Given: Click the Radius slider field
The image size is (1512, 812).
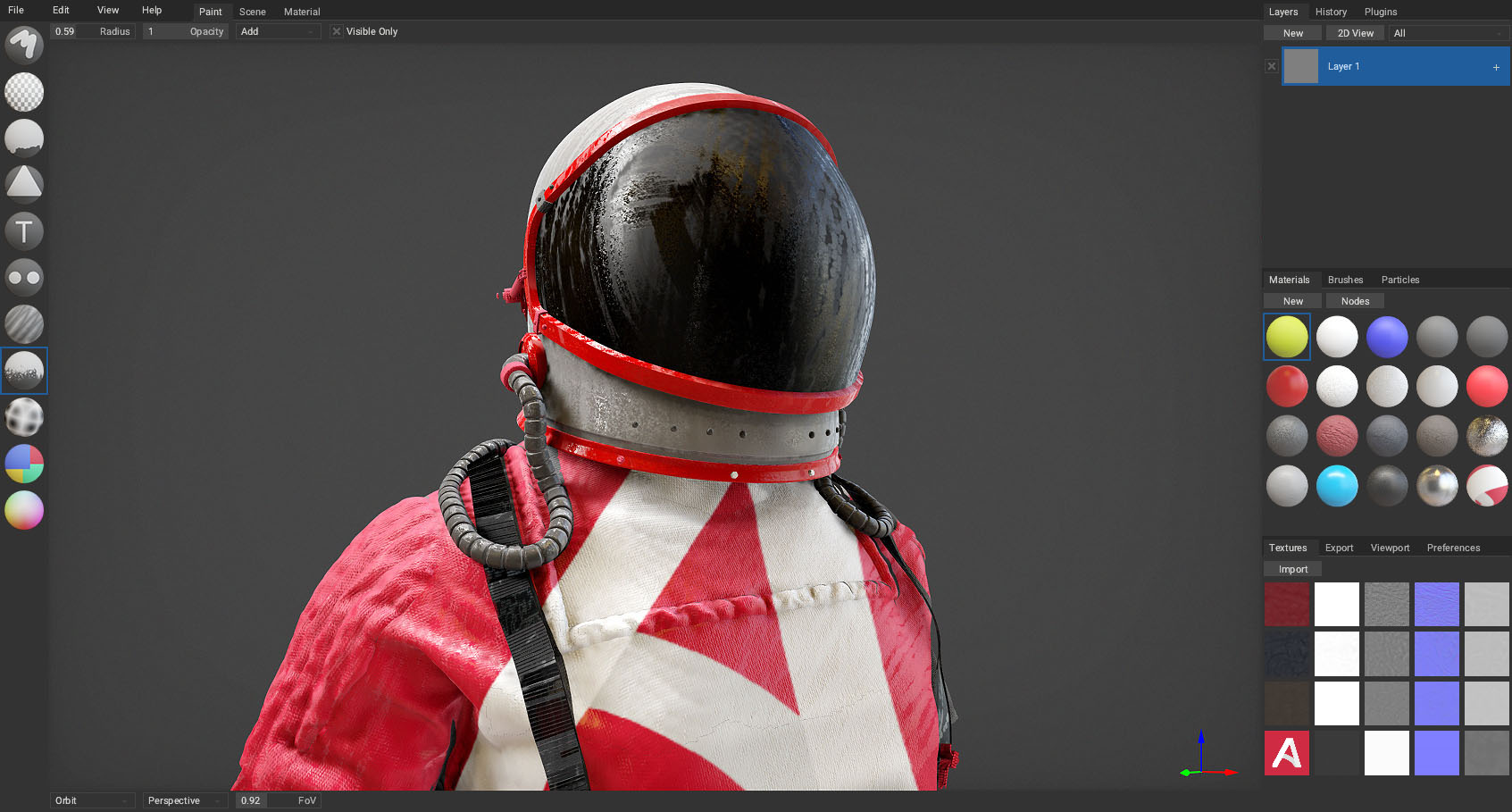Looking at the screenshot, I should pyautogui.click(x=93, y=31).
